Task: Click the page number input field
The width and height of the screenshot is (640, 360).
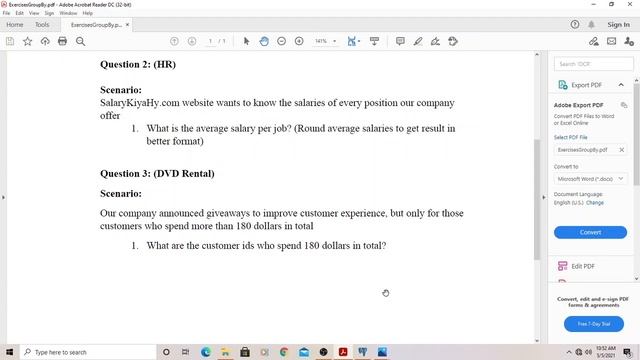Action: (210, 41)
